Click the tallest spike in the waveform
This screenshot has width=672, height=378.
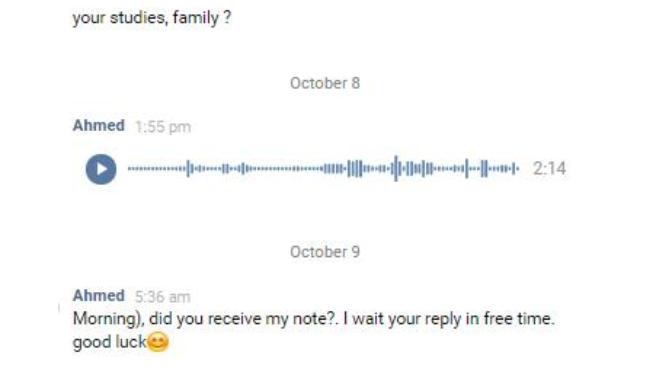pyautogui.click(x=396, y=168)
